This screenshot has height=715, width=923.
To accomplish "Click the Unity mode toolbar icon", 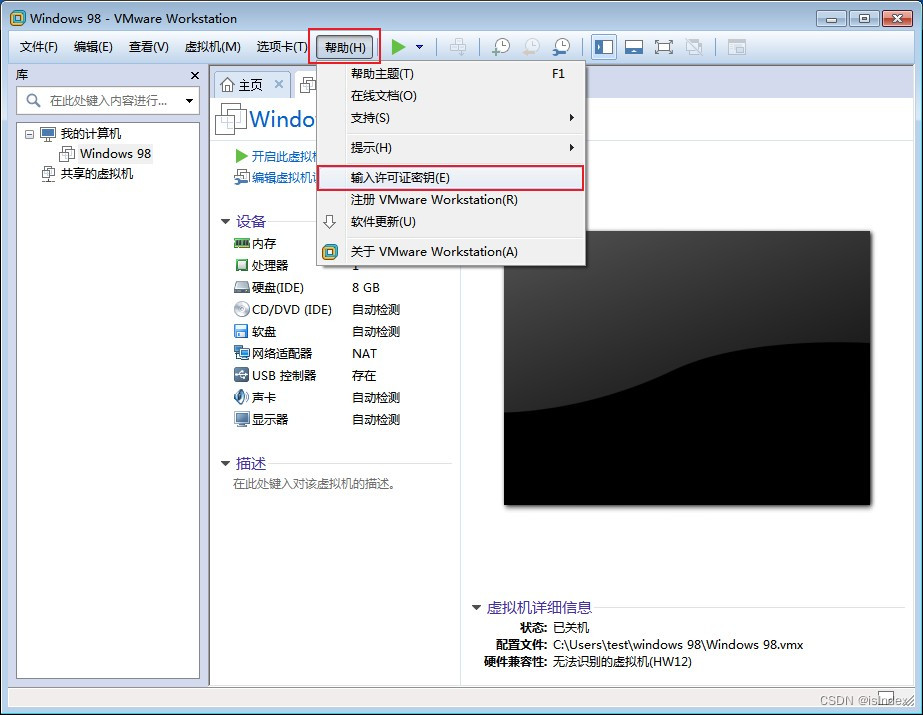I will click(694, 46).
